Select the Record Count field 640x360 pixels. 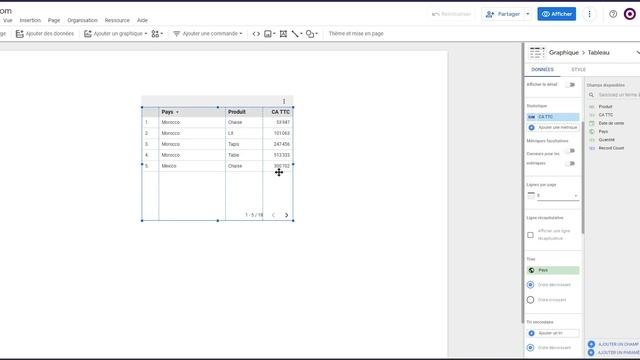point(611,148)
